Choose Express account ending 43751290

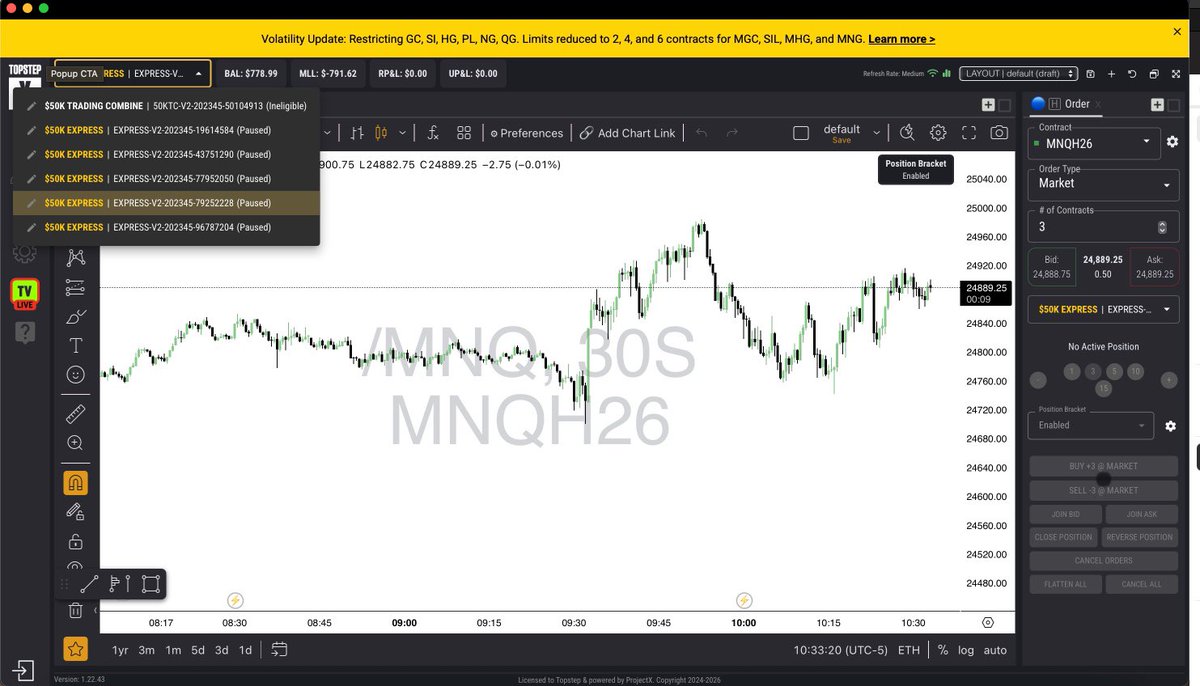coord(167,154)
